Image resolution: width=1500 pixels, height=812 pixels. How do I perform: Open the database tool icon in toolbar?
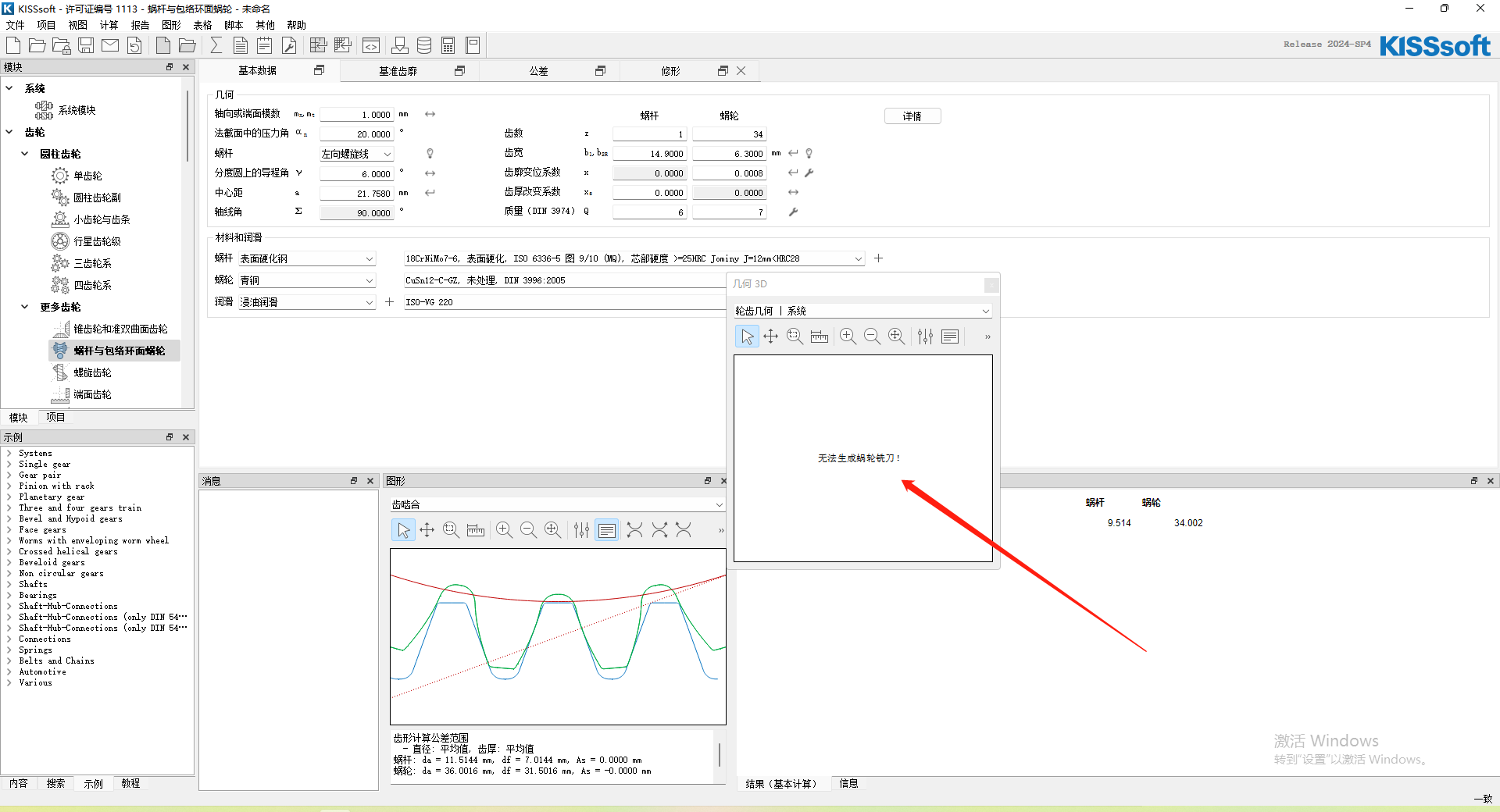(x=423, y=45)
